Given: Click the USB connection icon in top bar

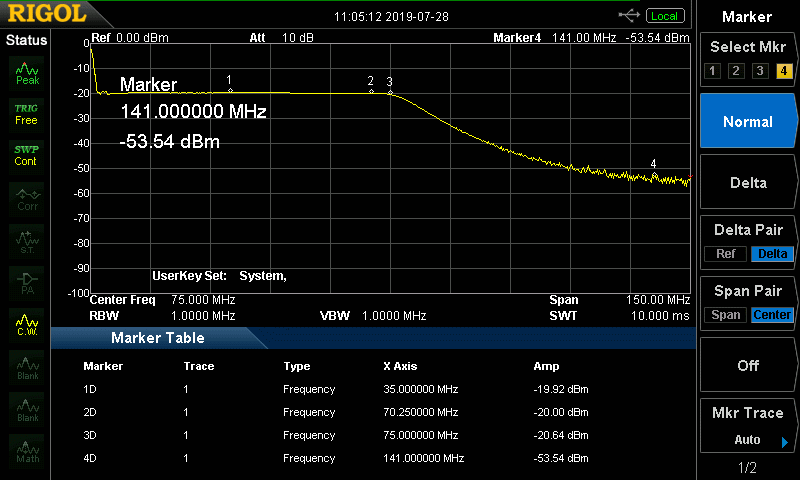Looking at the screenshot, I should (x=629, y=15).
